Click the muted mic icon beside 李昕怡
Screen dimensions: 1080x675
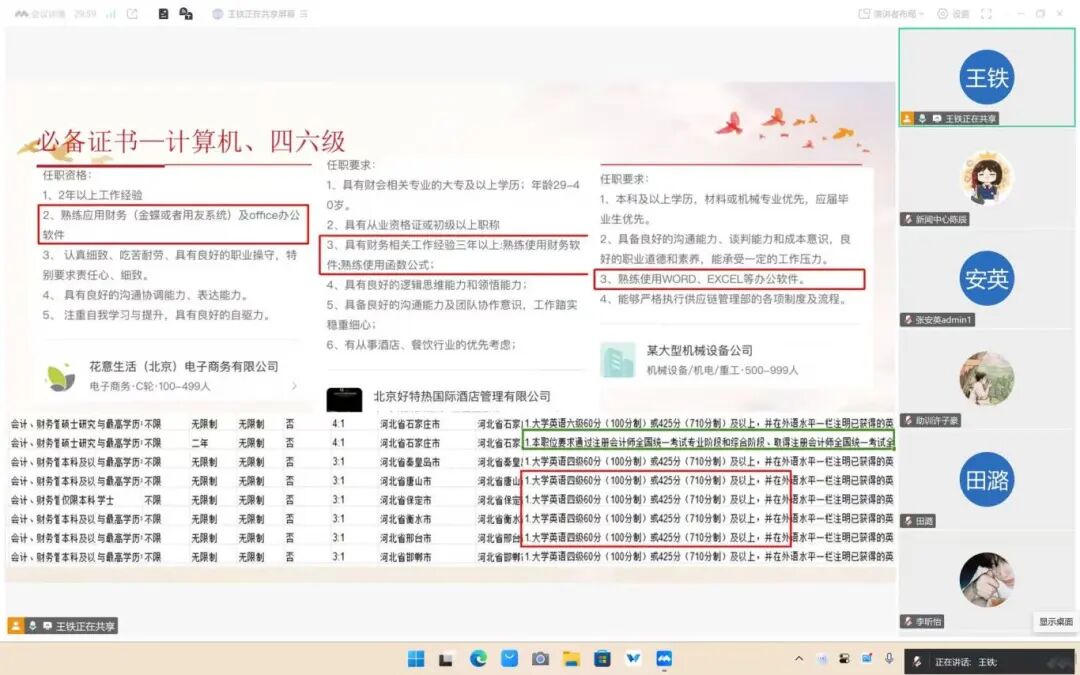click(x=908, y=621)
